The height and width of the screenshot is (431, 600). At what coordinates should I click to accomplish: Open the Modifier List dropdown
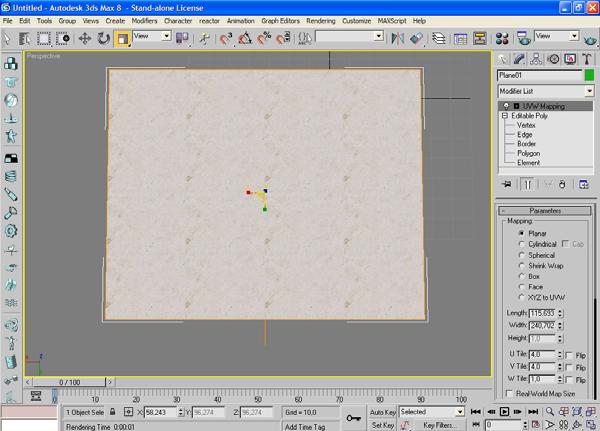589,91
